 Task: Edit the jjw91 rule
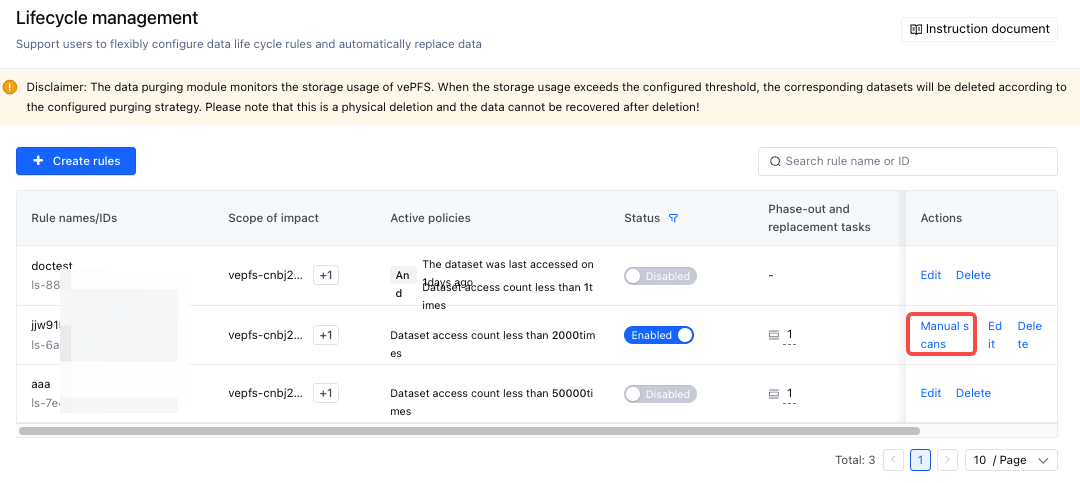[x=993, y=335]
